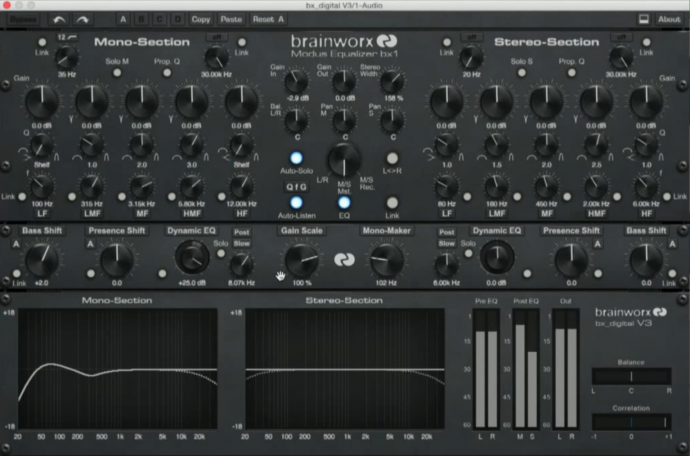Click the brainworx logo between Gain Scale and Mono-Maker

coord(344,260)
